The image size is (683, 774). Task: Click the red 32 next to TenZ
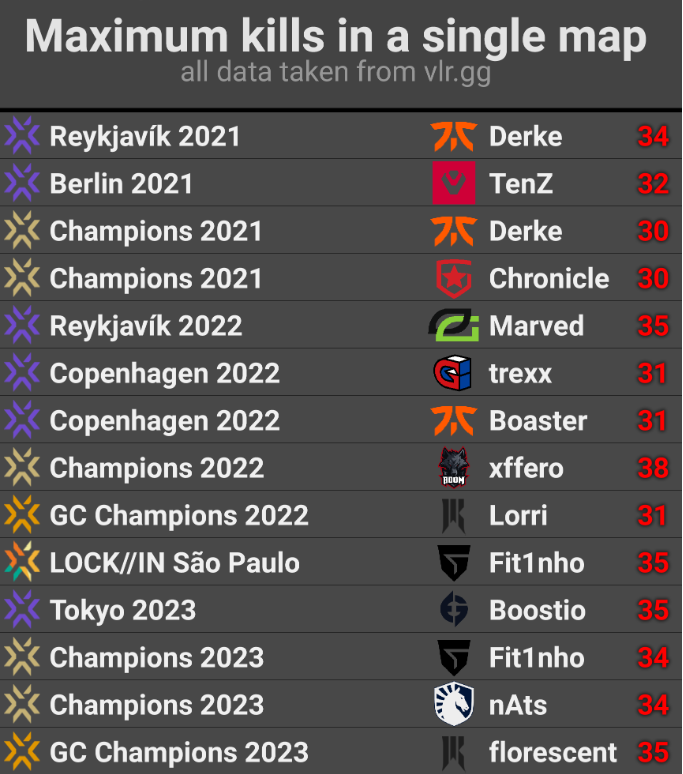click(653, 184)
